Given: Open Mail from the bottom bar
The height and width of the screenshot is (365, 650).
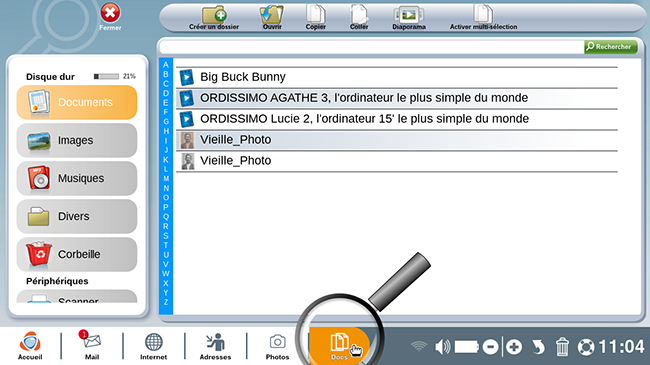Looking at the screenshot, I should tap(91, 345).
